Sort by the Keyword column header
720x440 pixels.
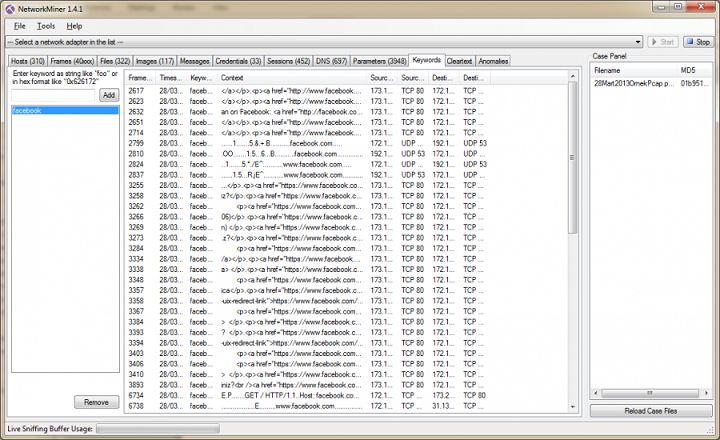pos(202,78)
